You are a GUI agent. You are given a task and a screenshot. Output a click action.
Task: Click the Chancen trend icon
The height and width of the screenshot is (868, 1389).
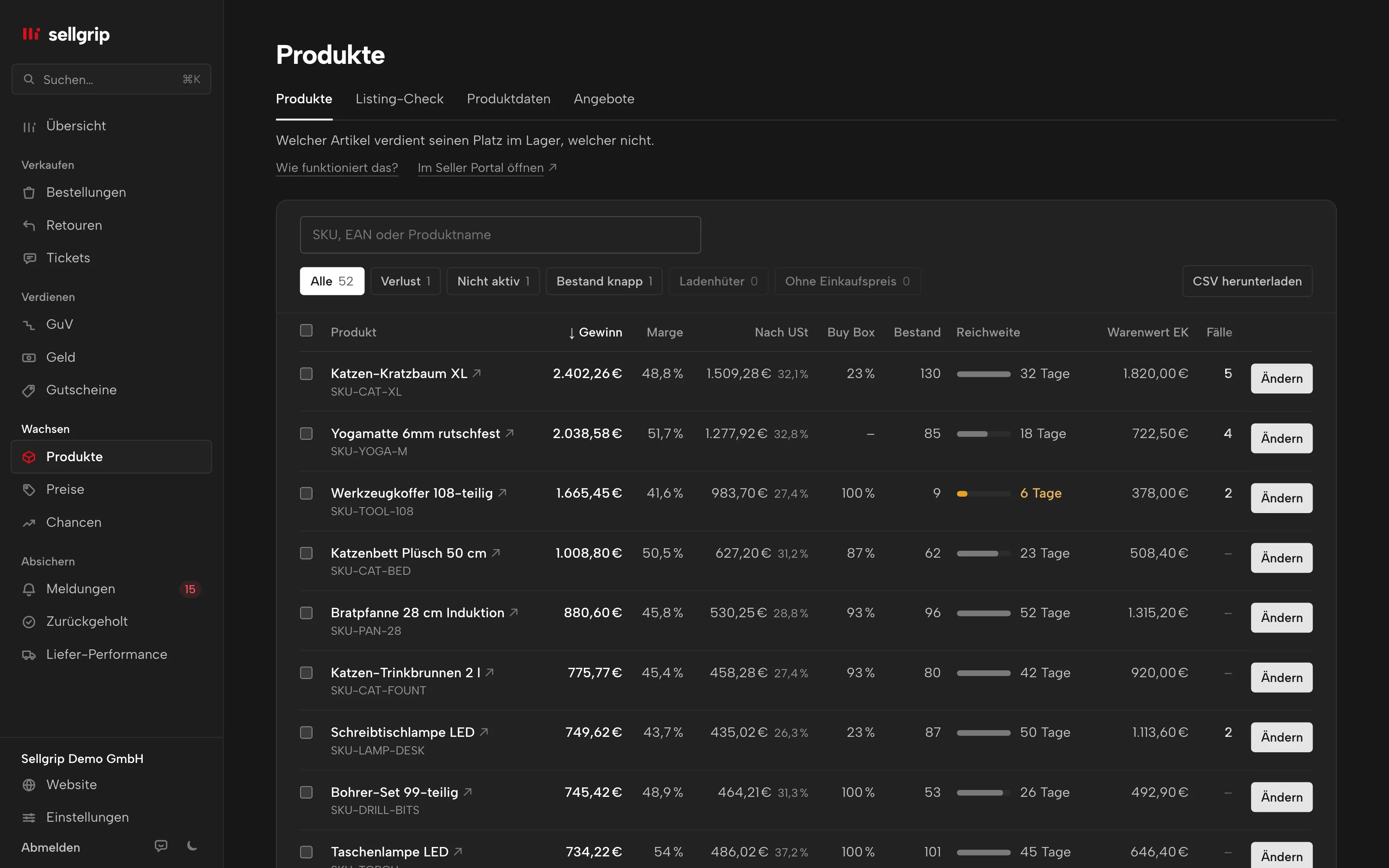[29, 523]
